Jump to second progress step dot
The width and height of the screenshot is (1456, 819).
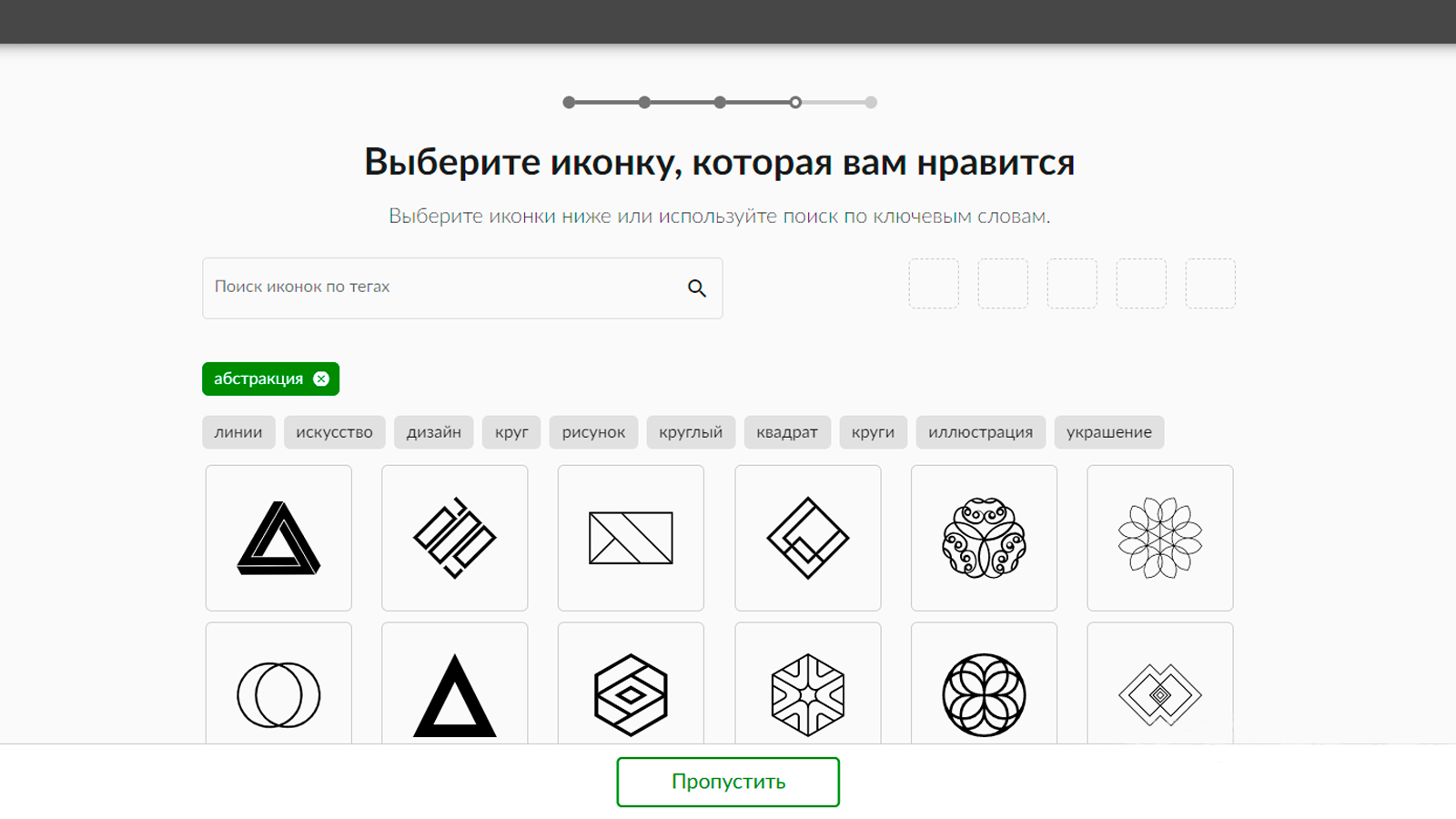[x=644, y=103]
